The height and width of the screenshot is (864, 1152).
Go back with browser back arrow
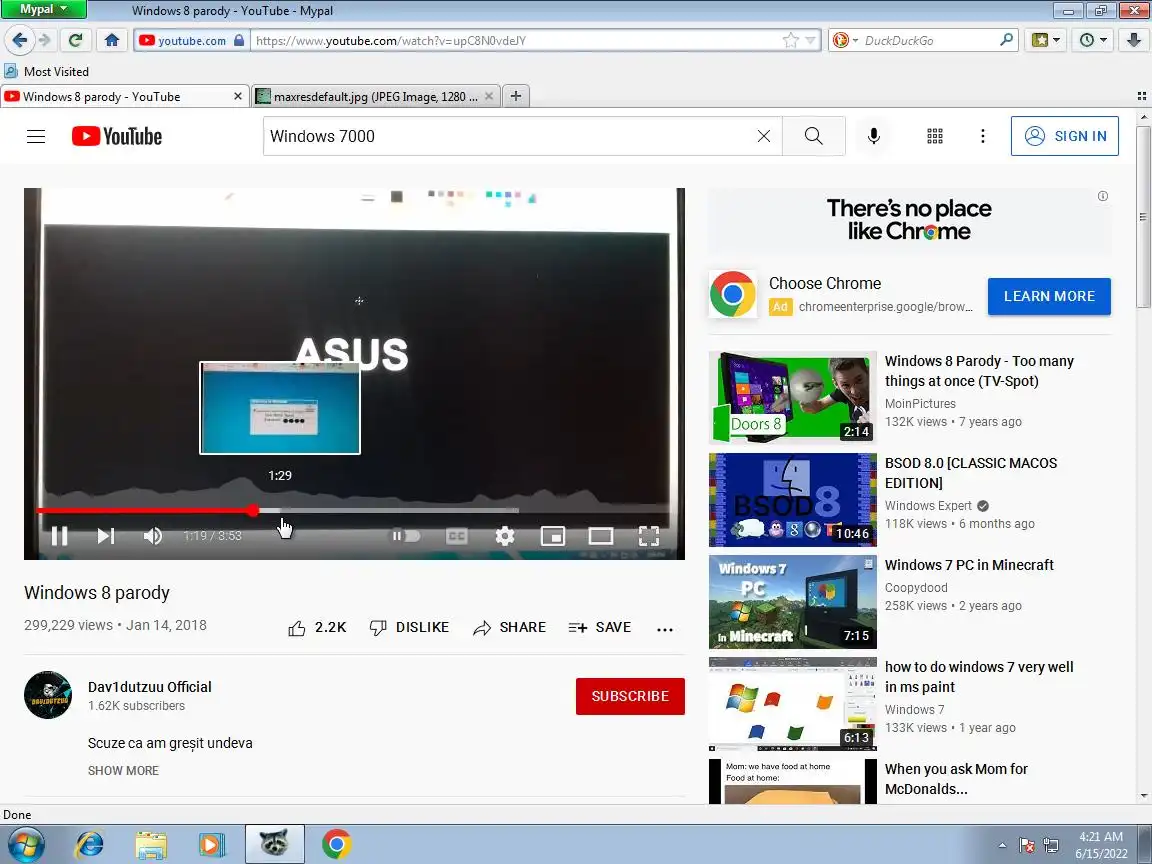(x=20, y=40)
